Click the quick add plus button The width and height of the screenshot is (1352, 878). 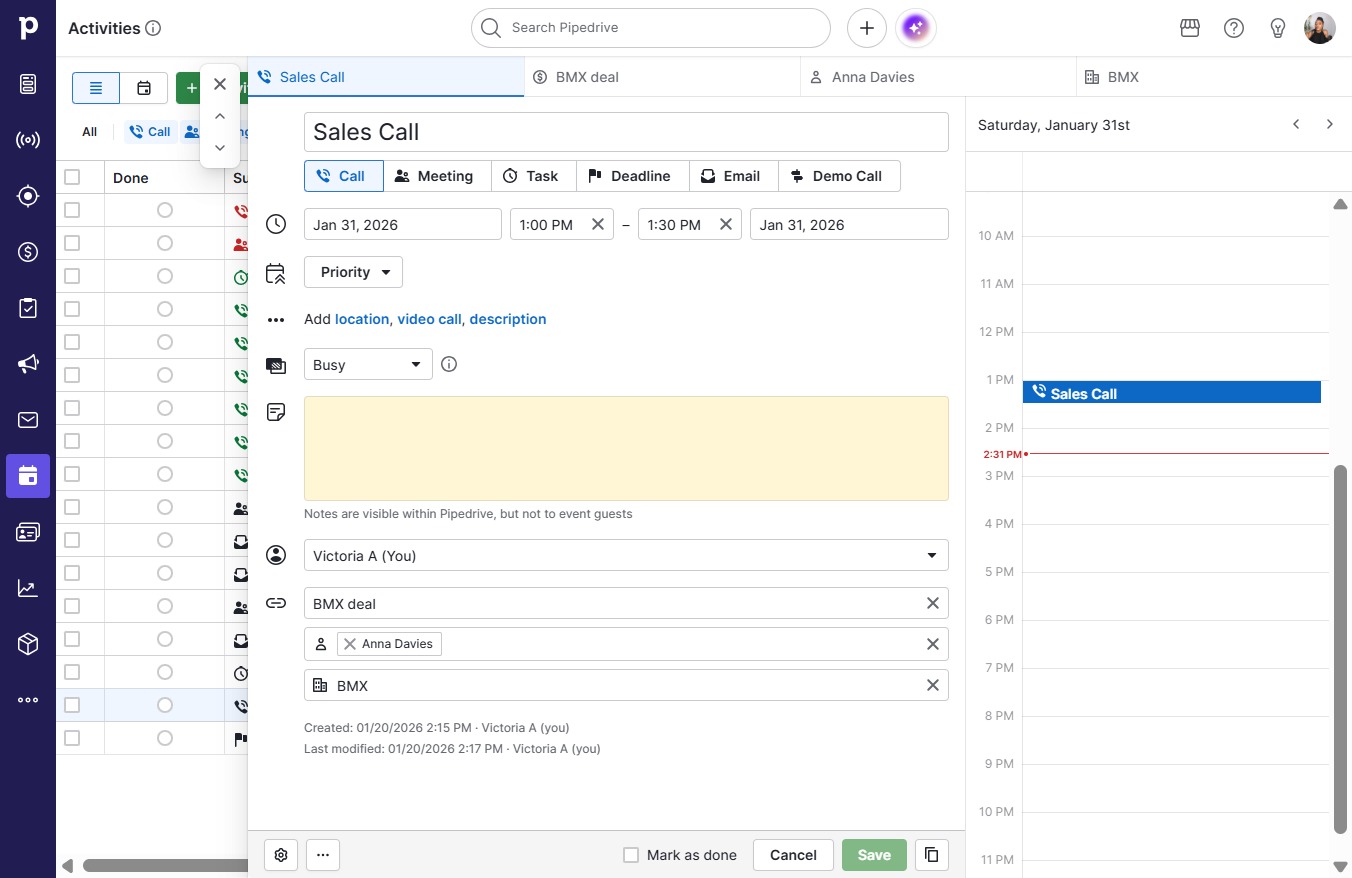[x=867, y=28]
